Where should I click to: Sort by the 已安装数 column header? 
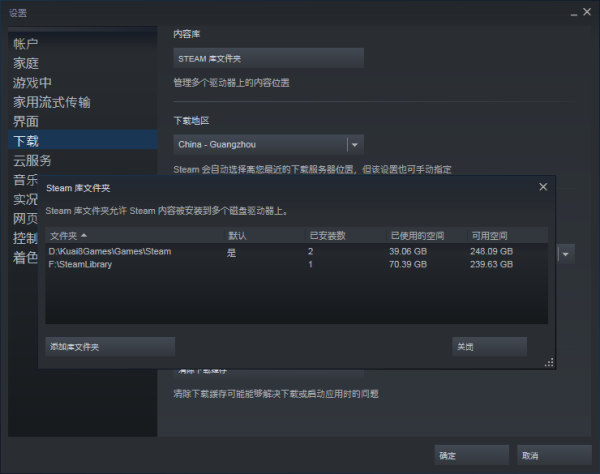346,236
